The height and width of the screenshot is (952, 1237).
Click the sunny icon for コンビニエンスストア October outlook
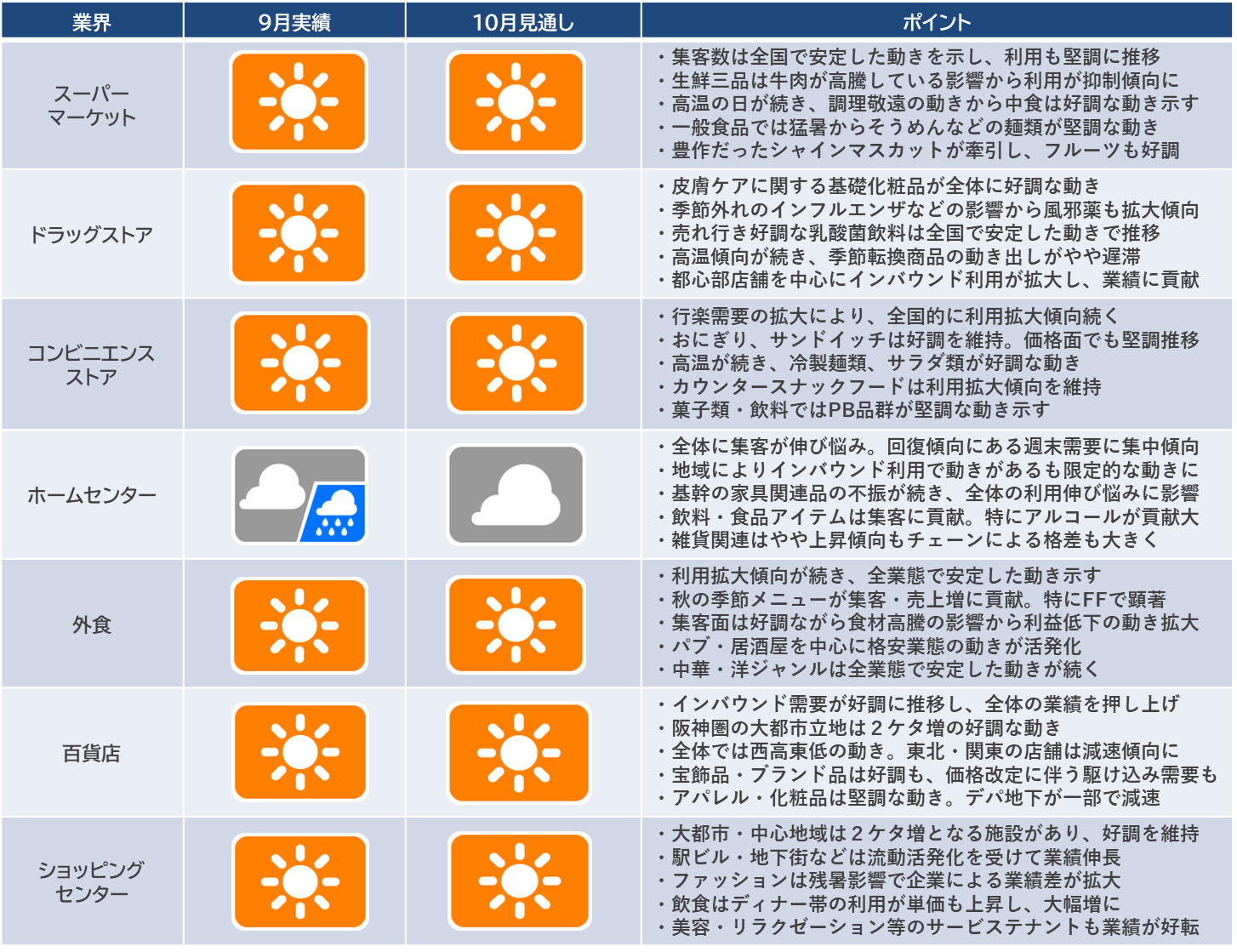point(516,363)
